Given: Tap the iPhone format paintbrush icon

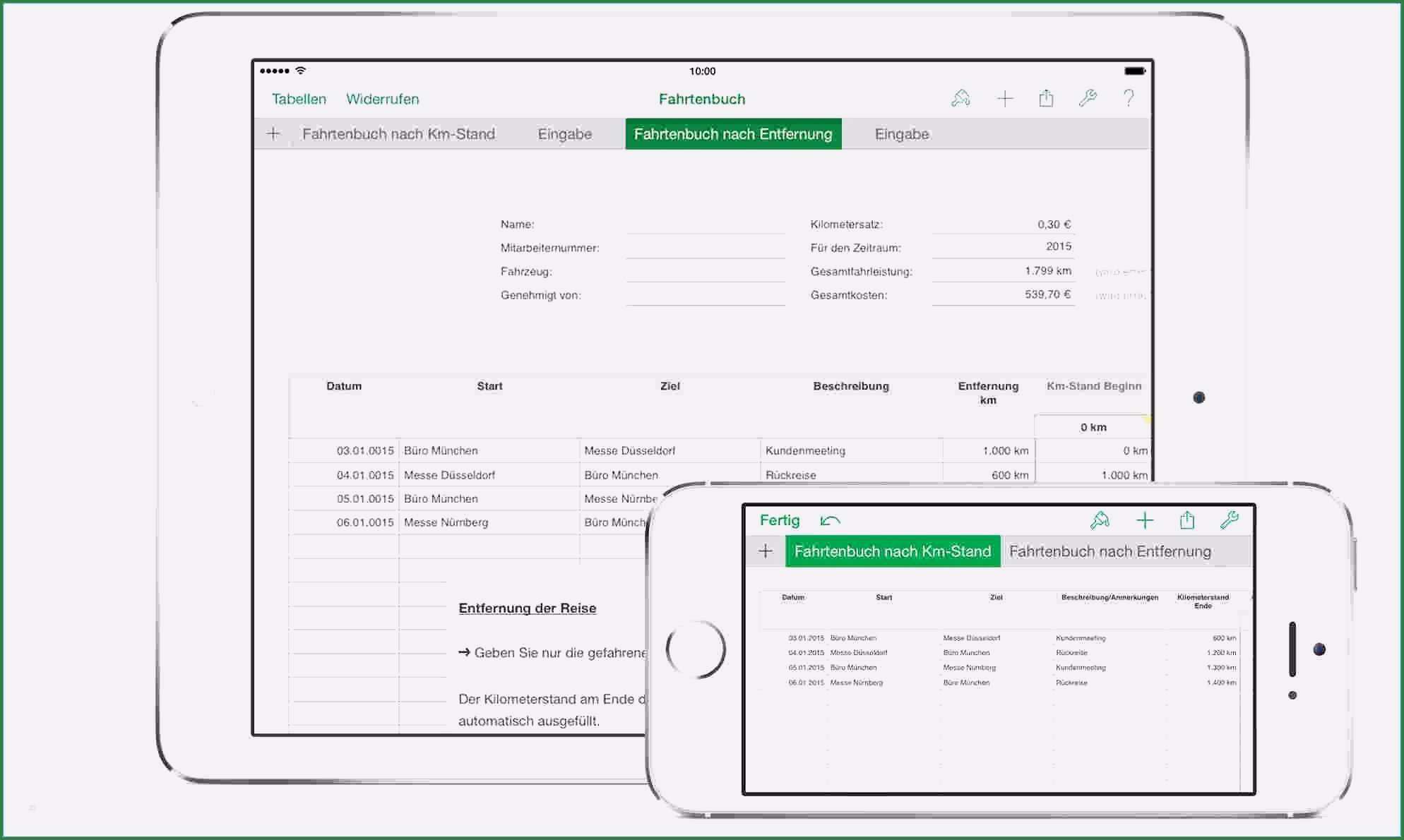Looking at the screenshot, I should pyautogui.click(x=1100, y=521).
